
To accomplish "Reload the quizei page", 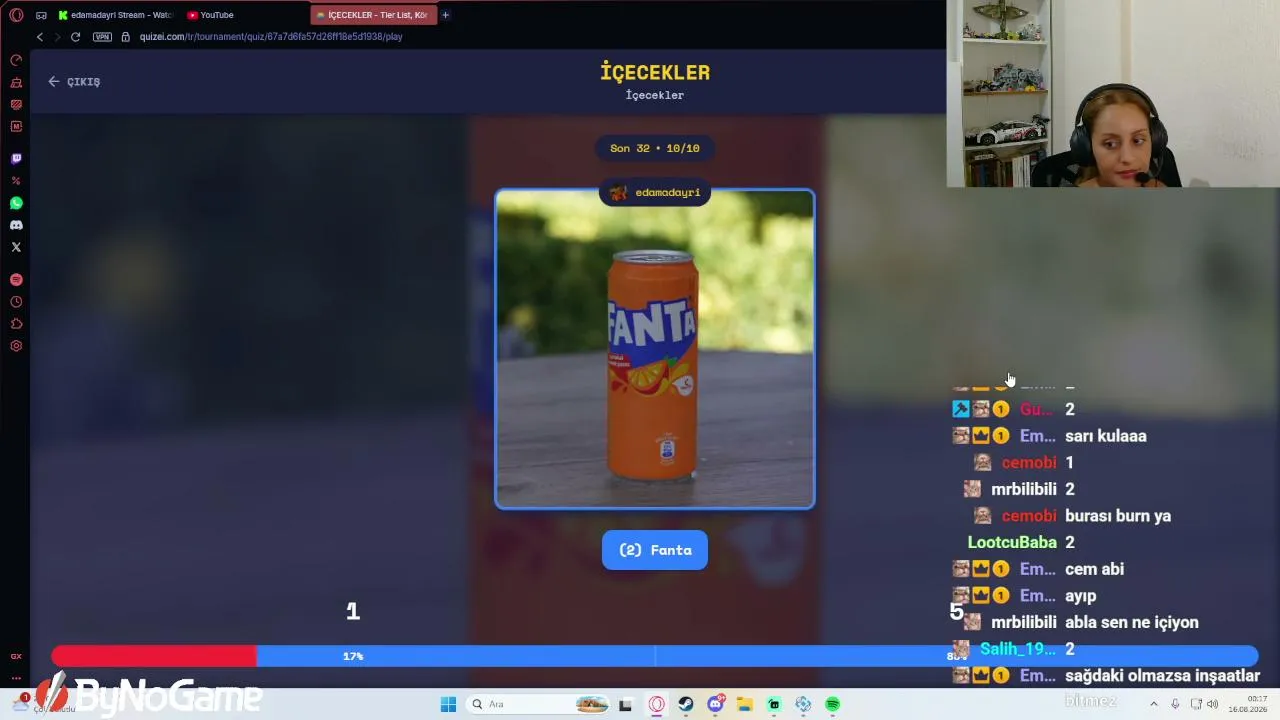I will [75, 37].
